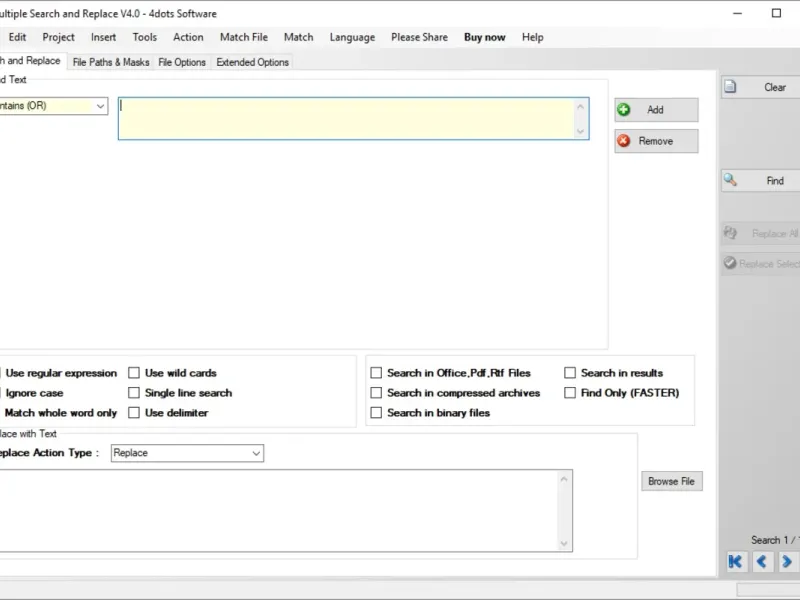The height and width of the screenshot is (600, 800).
Task: Toggle Single line search checkbox
Action: [134, 393]
